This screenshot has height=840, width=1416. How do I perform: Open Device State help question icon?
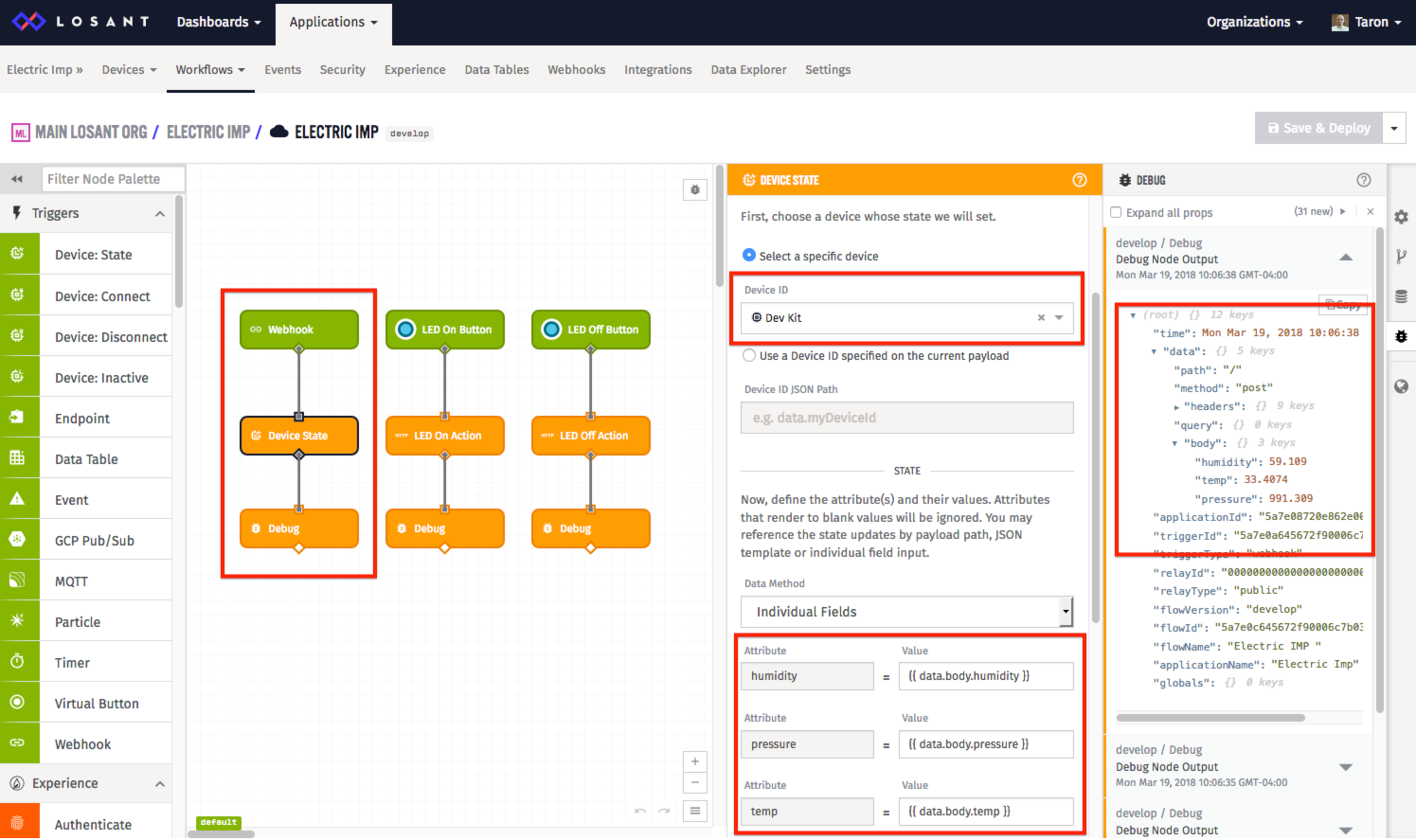(1080, 180)
